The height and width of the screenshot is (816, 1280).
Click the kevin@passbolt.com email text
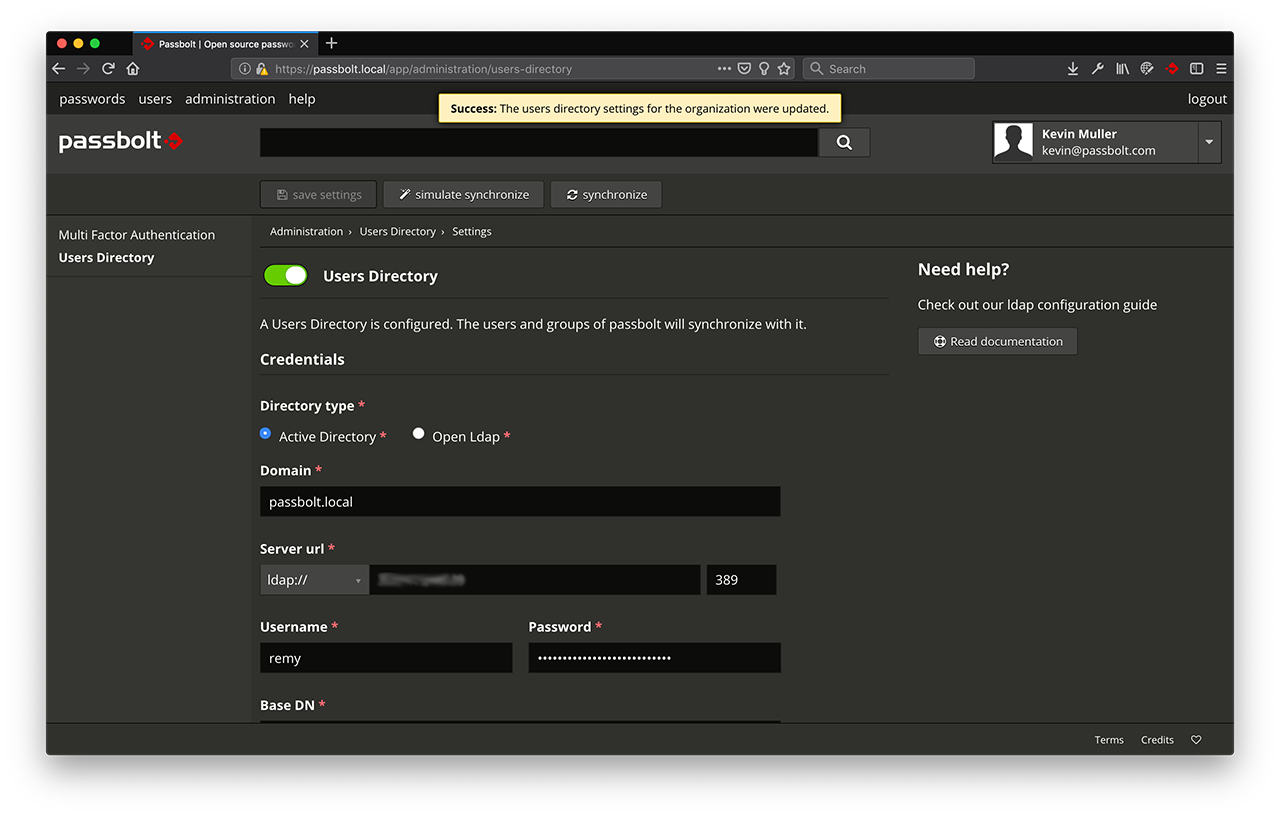(1099, 150)
